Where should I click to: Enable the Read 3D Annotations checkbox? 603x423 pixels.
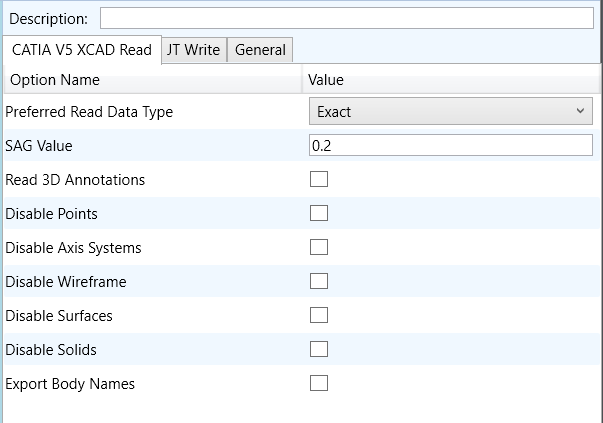(319, 179)
